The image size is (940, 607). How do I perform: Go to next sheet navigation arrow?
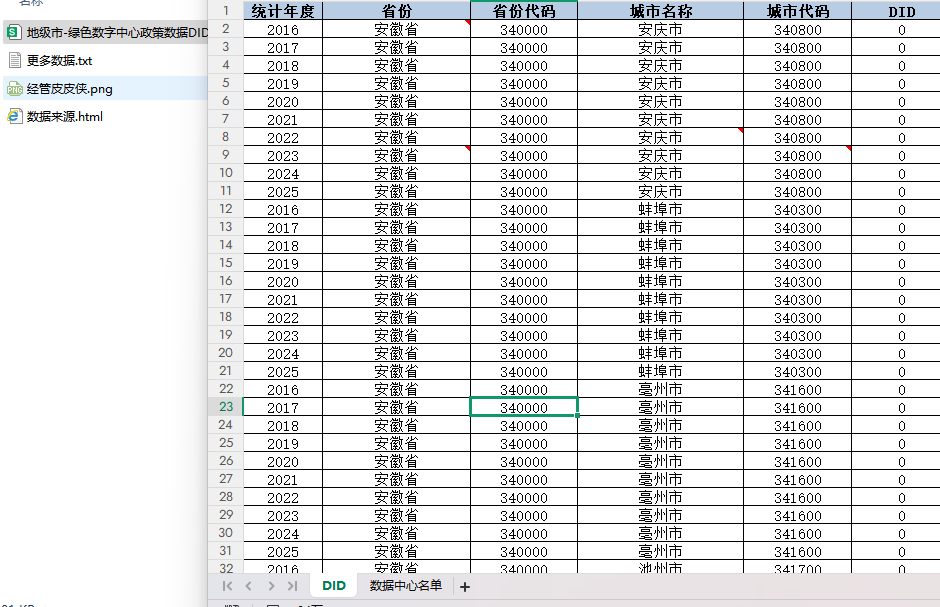(x=271, y=586)
